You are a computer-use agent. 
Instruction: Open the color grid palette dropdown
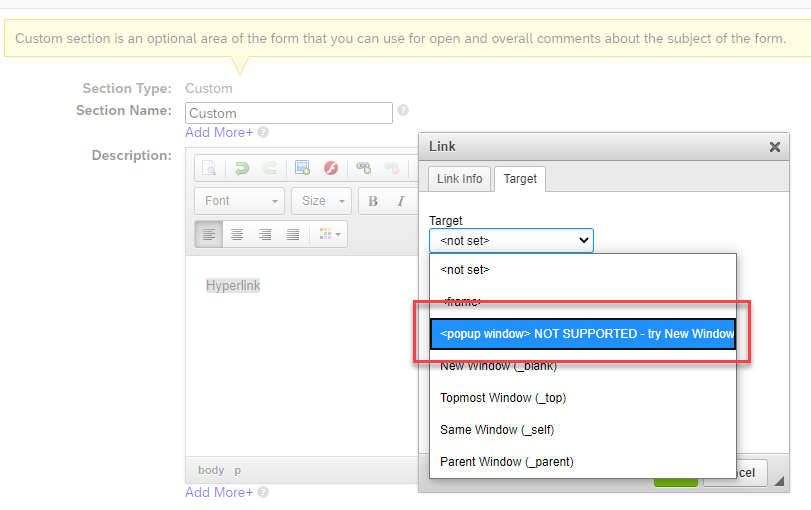point(330,234)
